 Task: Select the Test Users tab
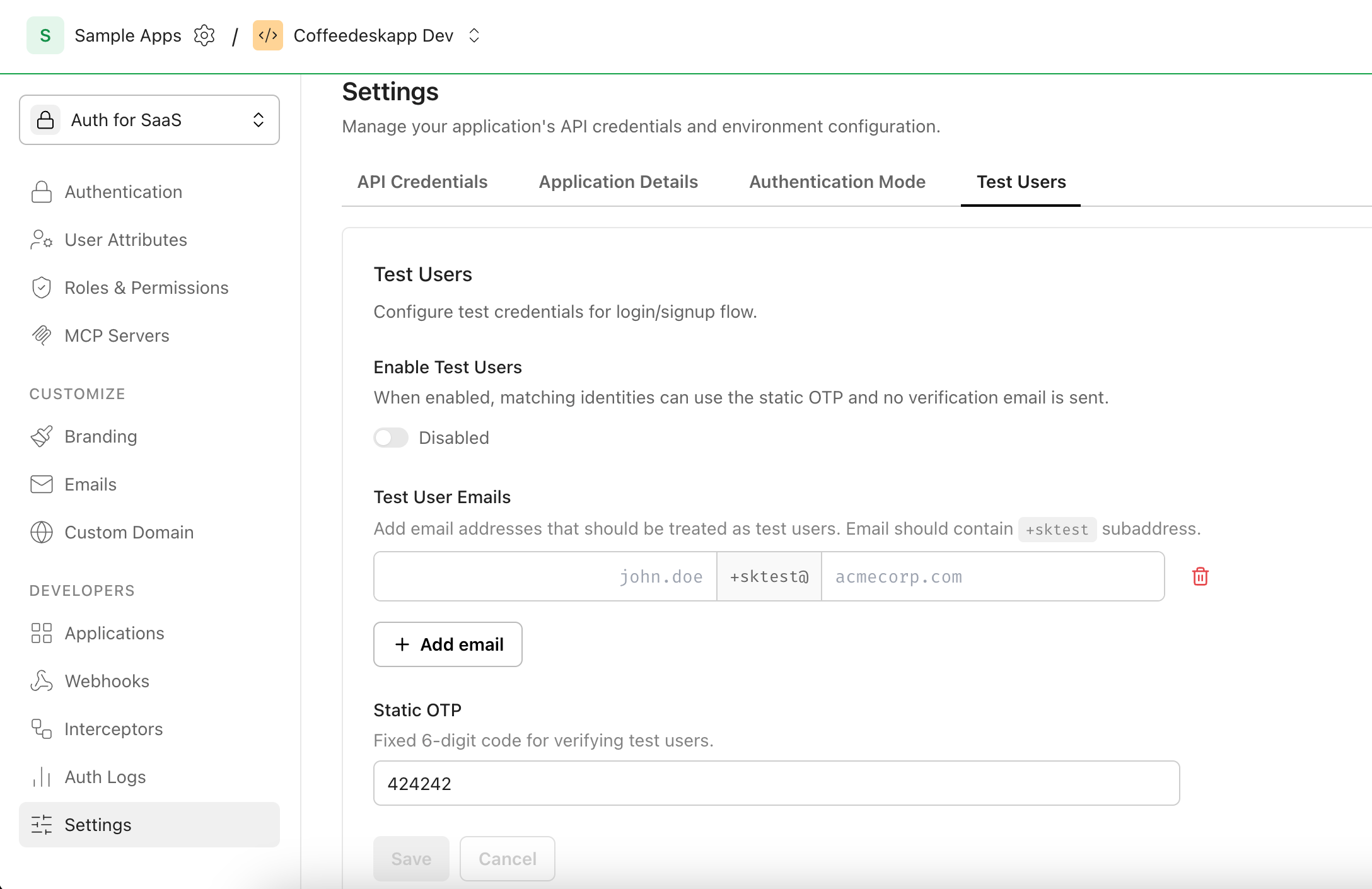(1021, 182)
